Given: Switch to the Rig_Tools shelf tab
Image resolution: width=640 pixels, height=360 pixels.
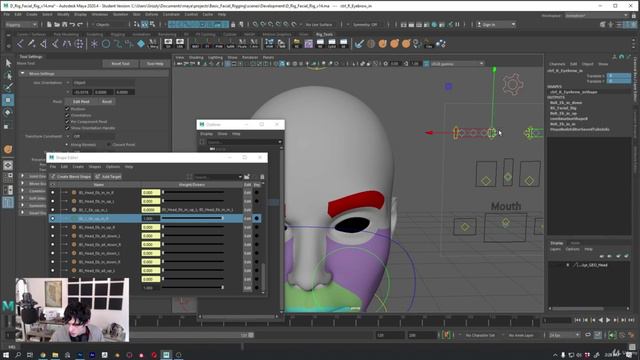Looking at the screenshot, I should 324,34.
